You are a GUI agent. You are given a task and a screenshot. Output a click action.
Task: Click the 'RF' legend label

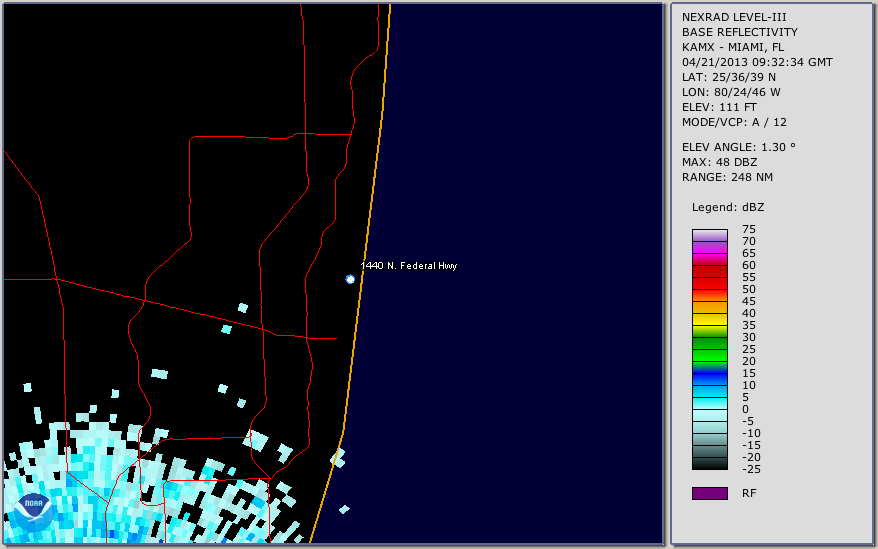coord(749,494)
